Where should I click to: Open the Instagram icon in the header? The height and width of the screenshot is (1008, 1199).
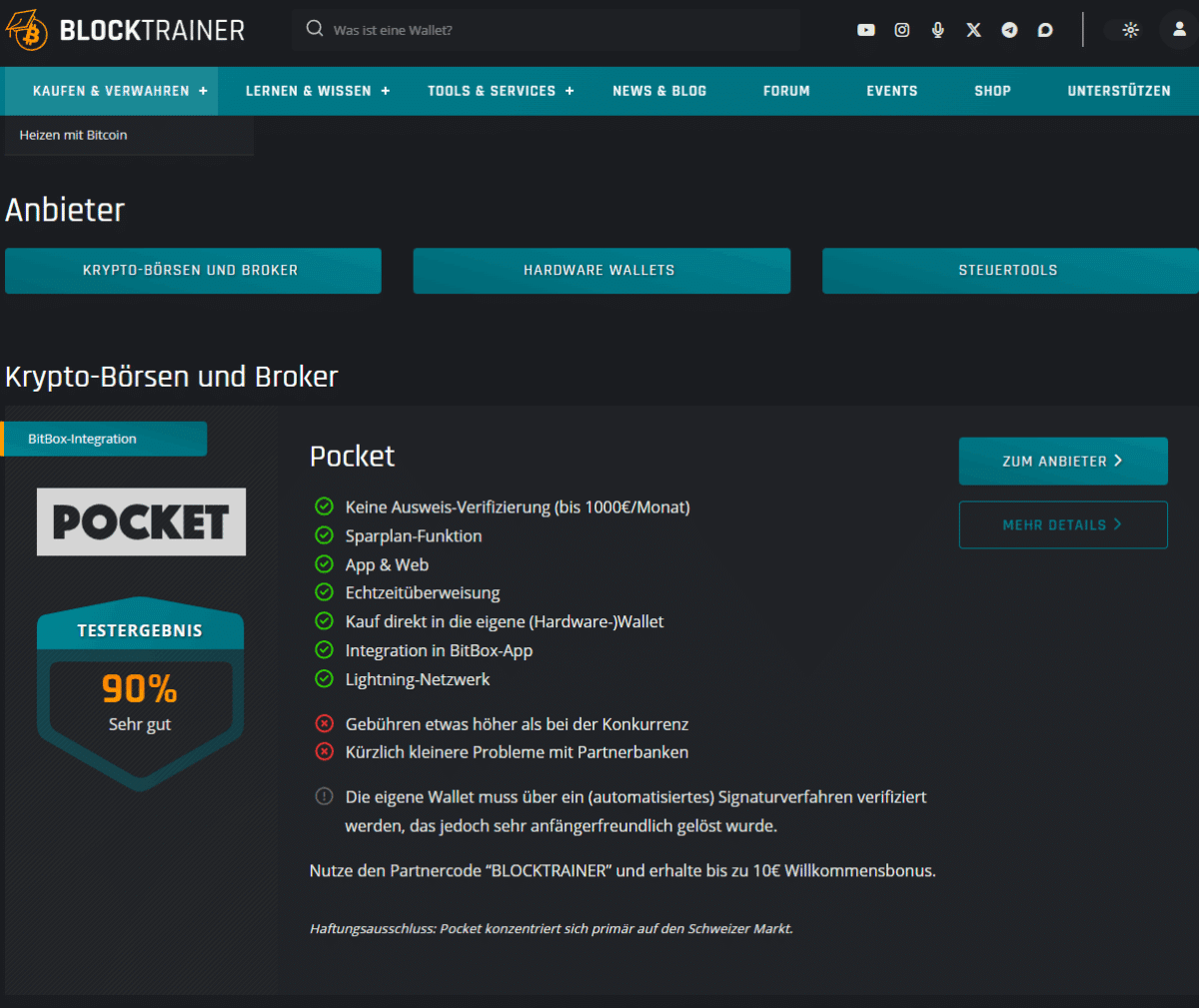tap(901, 30)
